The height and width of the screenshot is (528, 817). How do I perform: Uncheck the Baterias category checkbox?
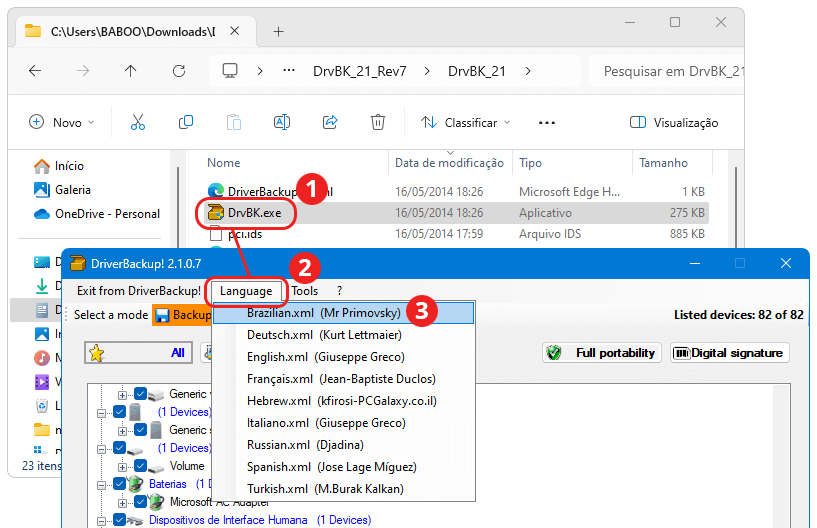119,484
